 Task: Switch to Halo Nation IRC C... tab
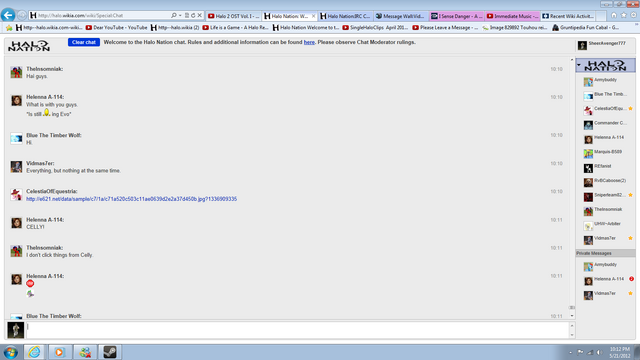pyautogui.click(x=345, y=16)
